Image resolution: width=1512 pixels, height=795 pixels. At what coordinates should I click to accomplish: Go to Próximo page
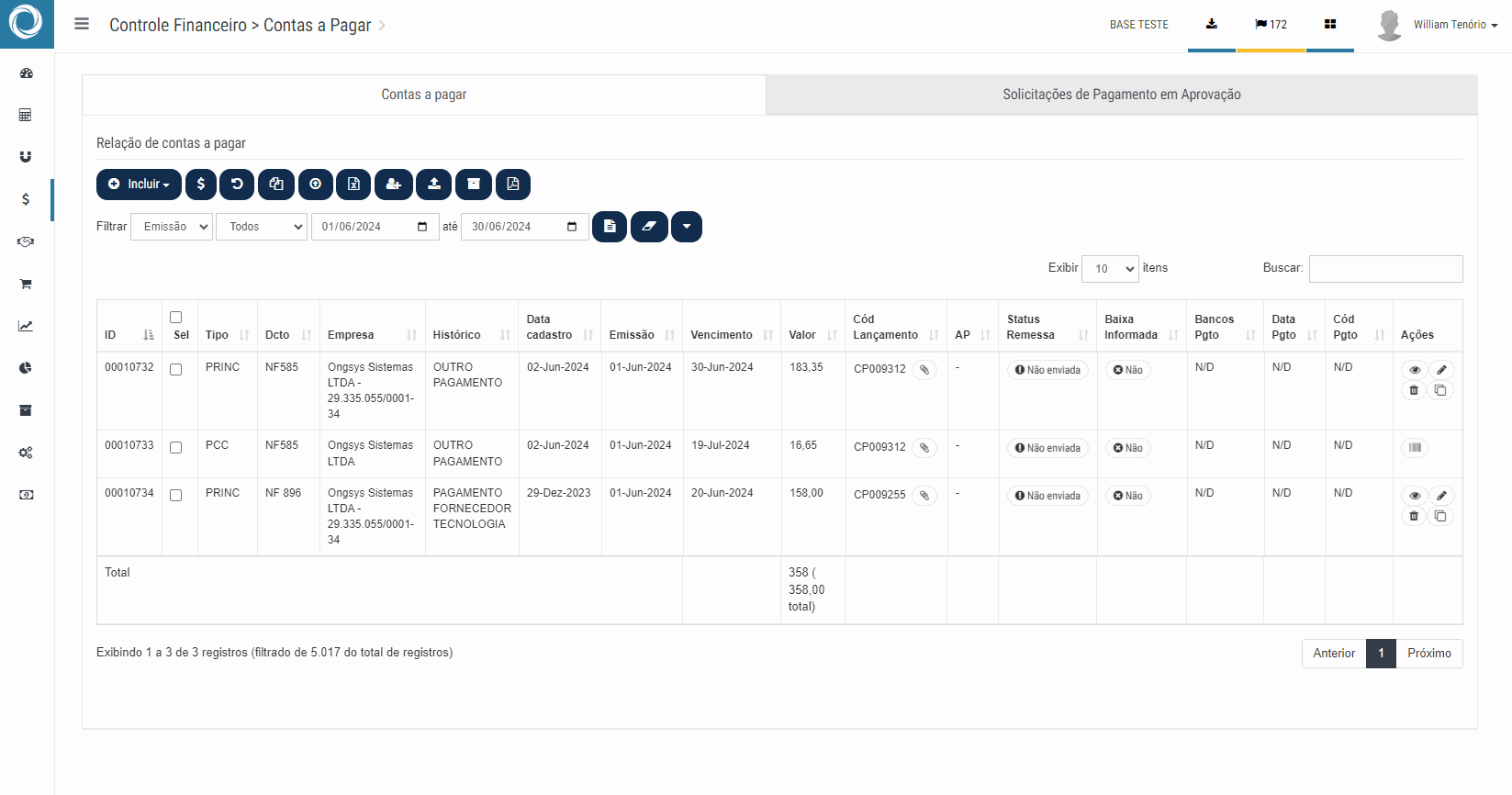tap(1429, 654)
